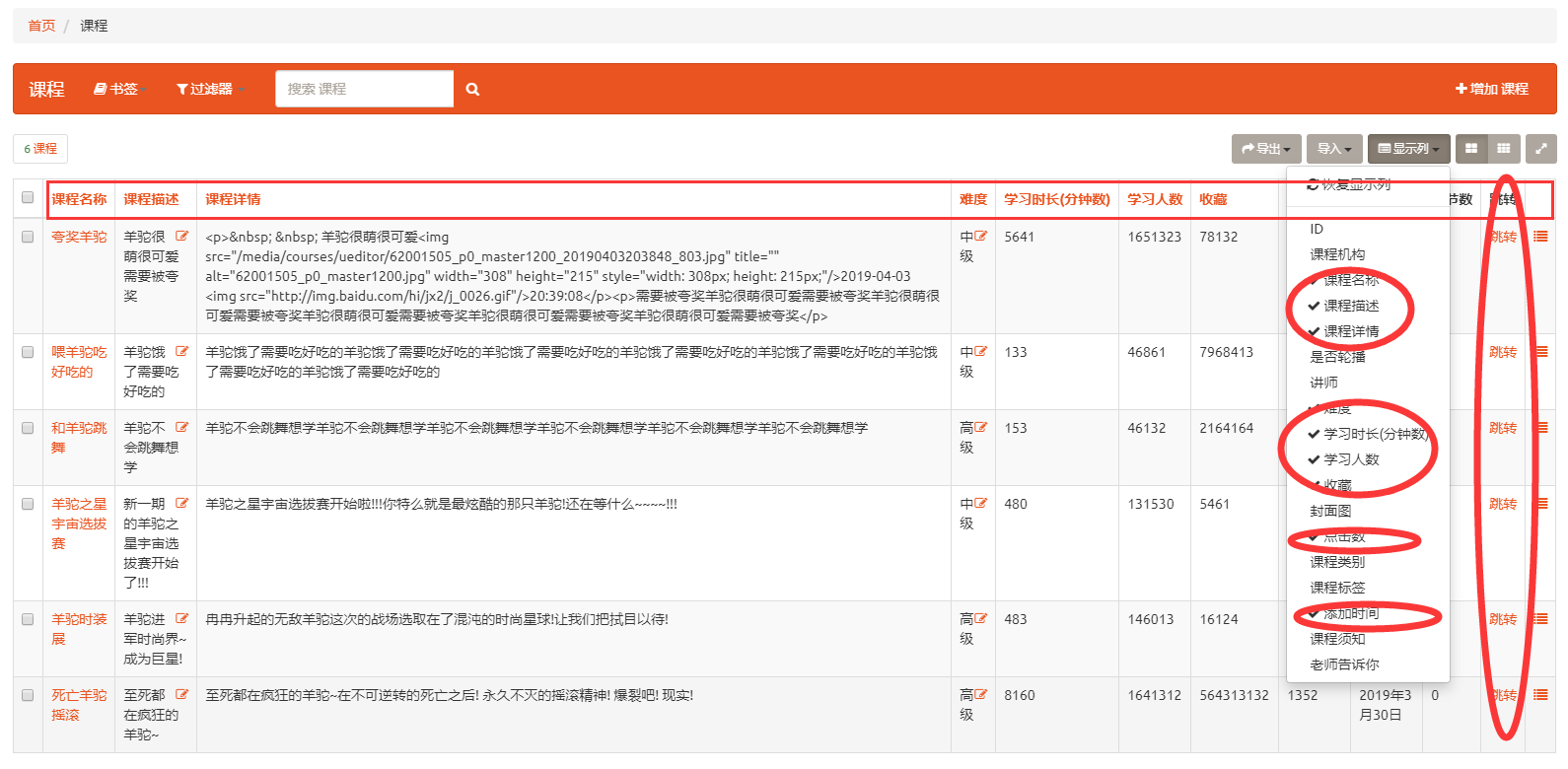Open the 导入 import dropdown
The width and height of the screenshot is (1568, 769).
tap(1334, 149)
